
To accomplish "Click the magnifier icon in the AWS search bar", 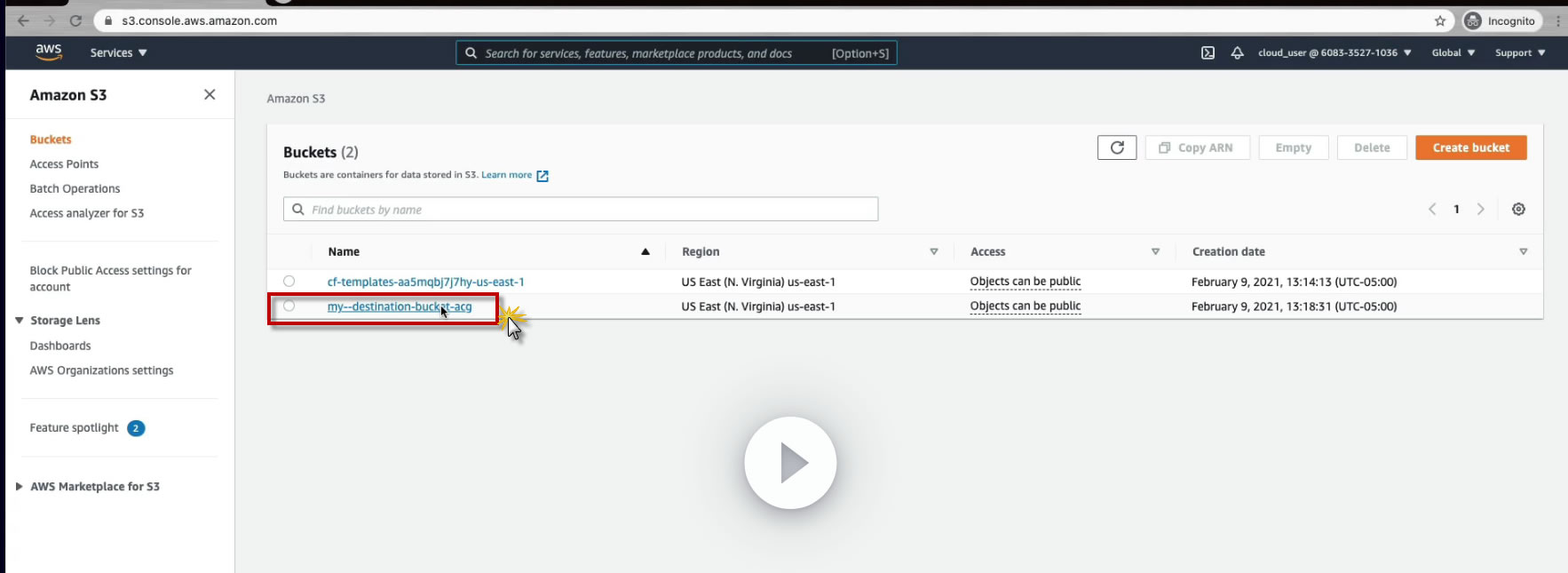I will click(471, 53).
